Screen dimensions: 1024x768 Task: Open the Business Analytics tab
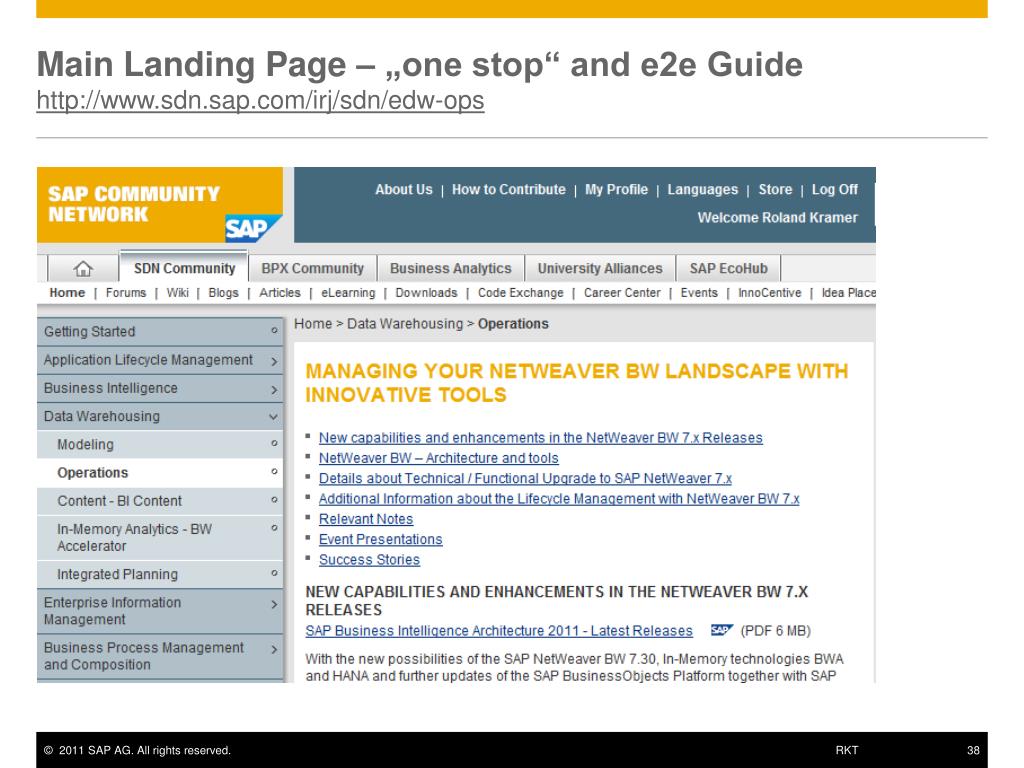[451, 268]
